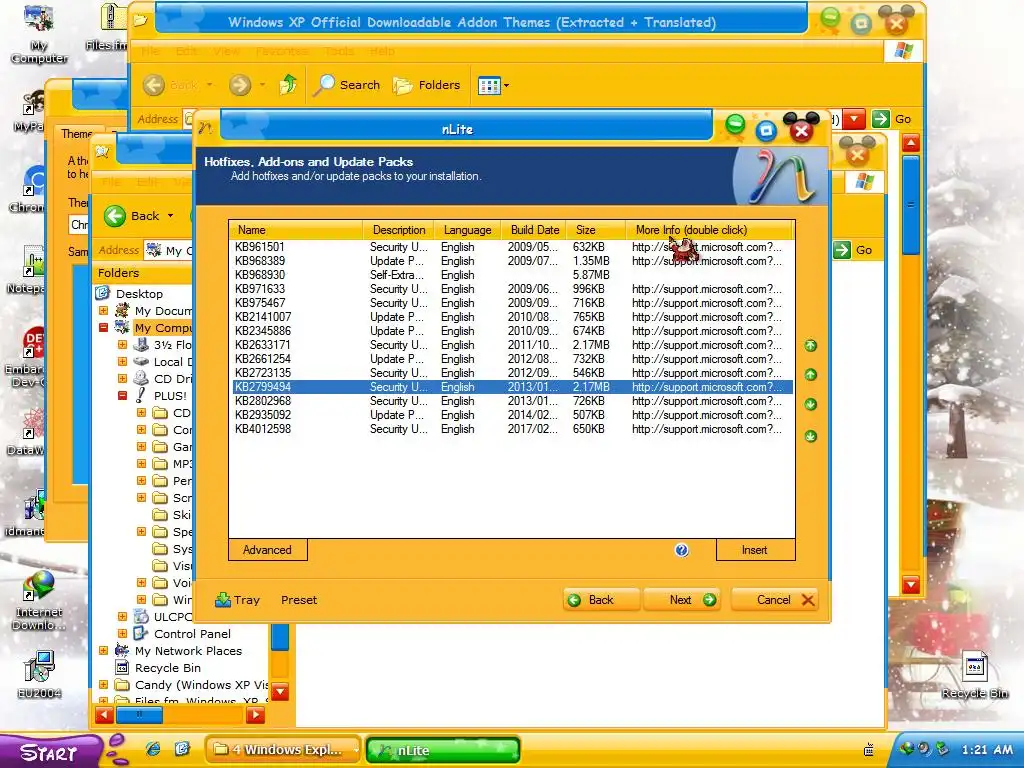Click the Back button in nLite wizard
The width and height of the screenshot is (1024, 768).
click(x=601, y=600)
